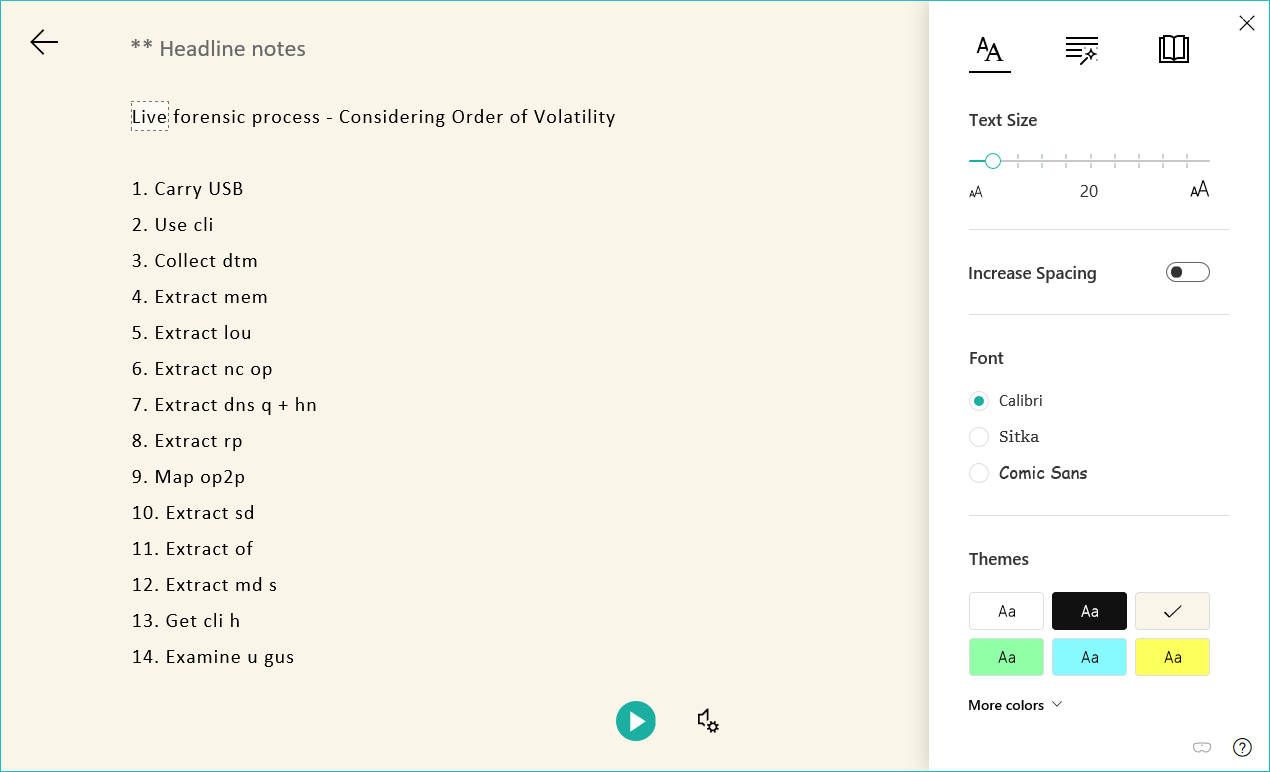This screenshot has width=1270, height=772.
Task: Click the VR headset icon
Action: click(x=1202, y=747)
